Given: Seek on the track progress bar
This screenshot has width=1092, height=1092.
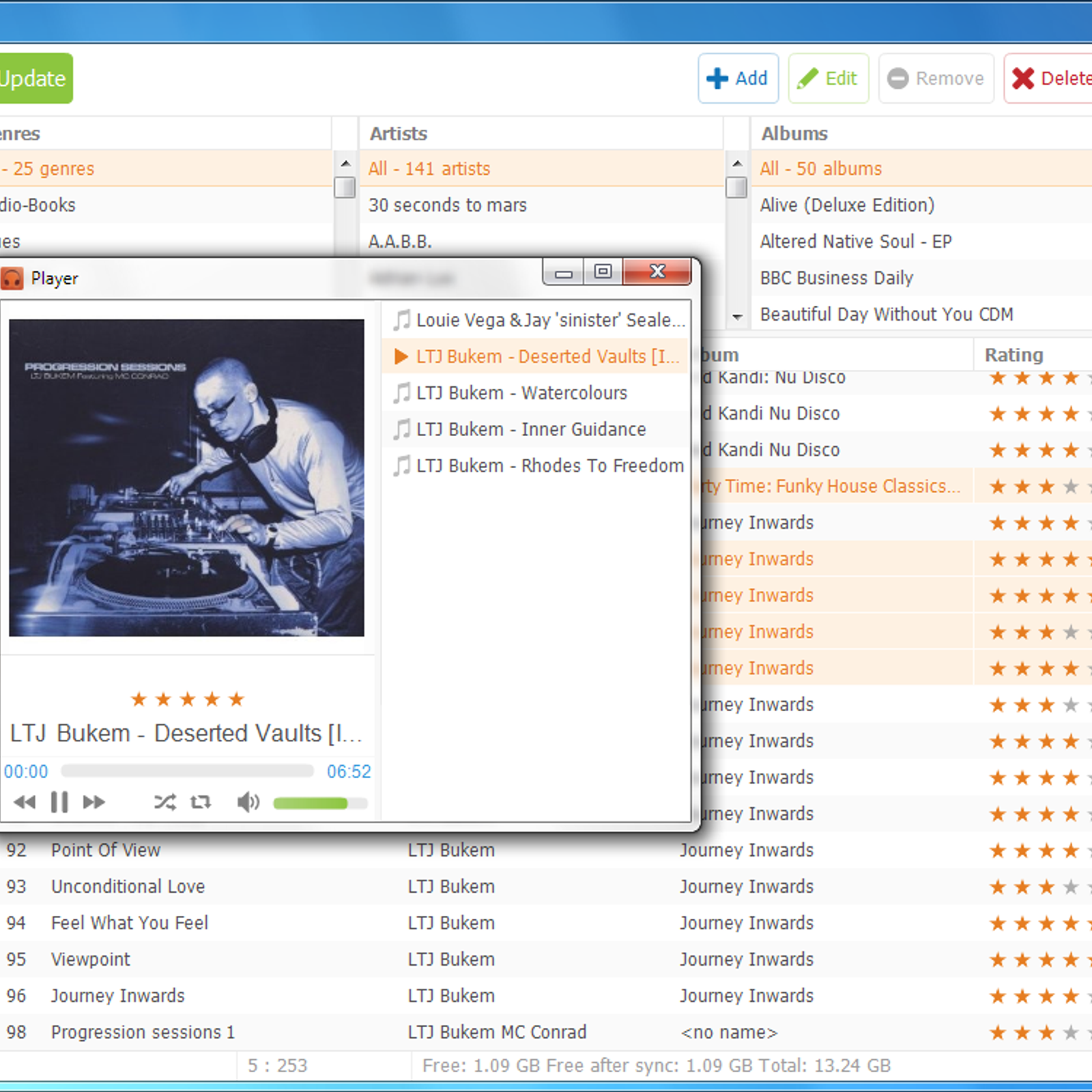Looking at the screenshot, I should [187, 771].
